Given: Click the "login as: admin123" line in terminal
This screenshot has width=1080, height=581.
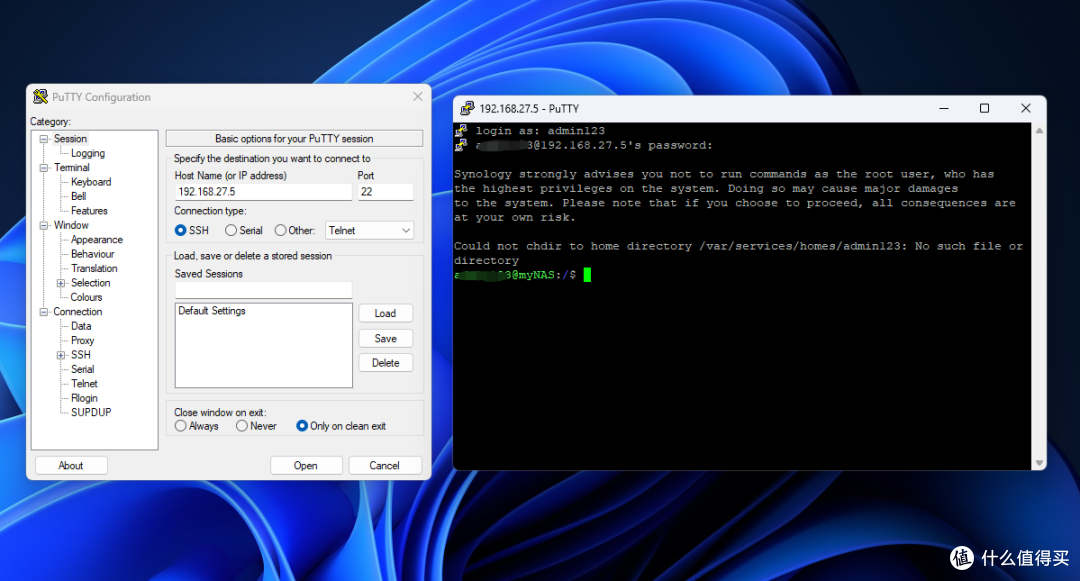Looking at the screenshot, I should point(540,131).
